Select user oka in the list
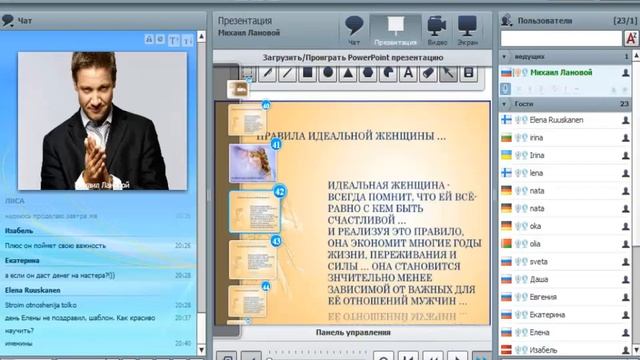The height and width of the screenshot is (360, 640). (x=565, y=226)
